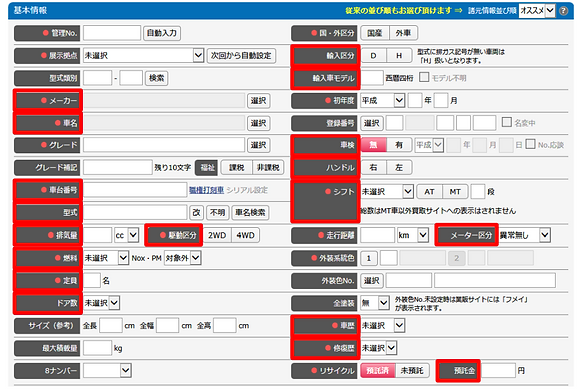Select 4WD drive type

coord(245,235)
